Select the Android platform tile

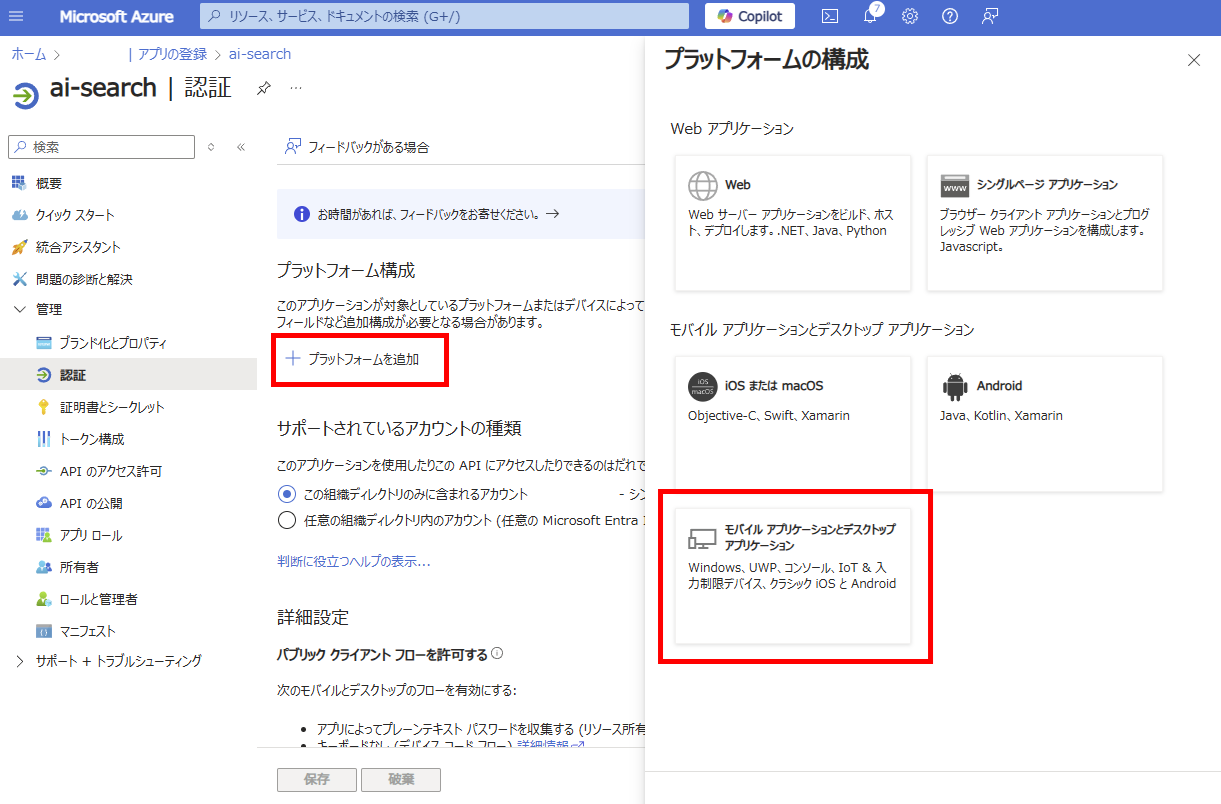point(1044,424)
